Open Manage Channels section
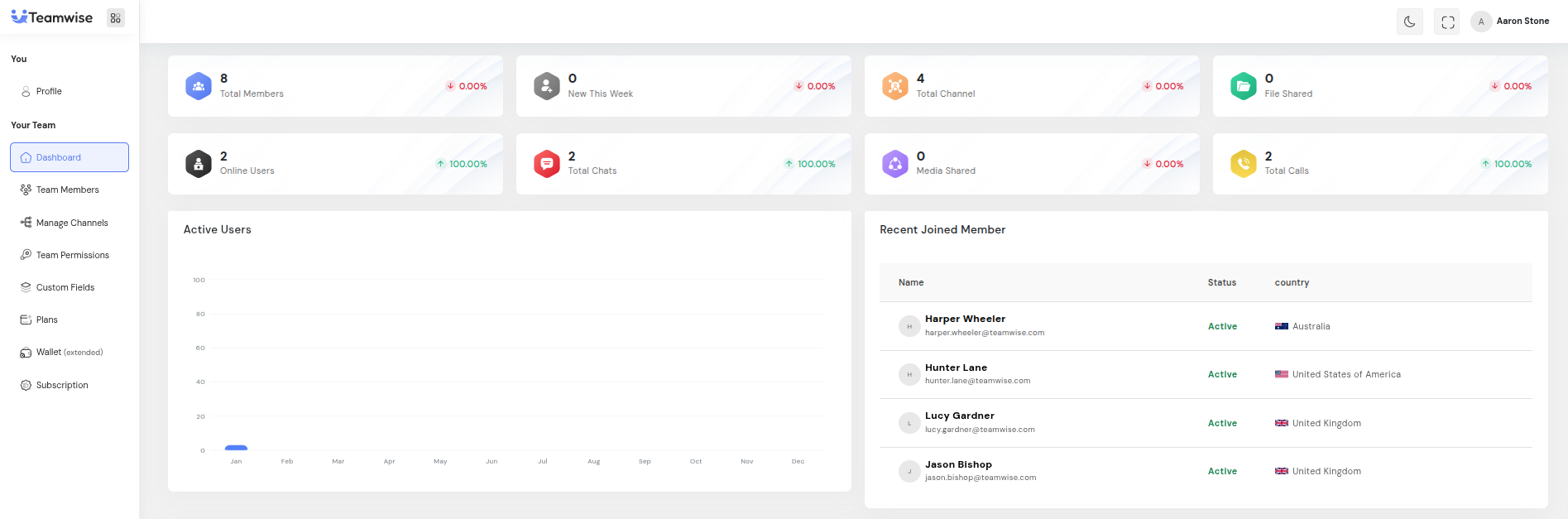 tap(72, 223)
